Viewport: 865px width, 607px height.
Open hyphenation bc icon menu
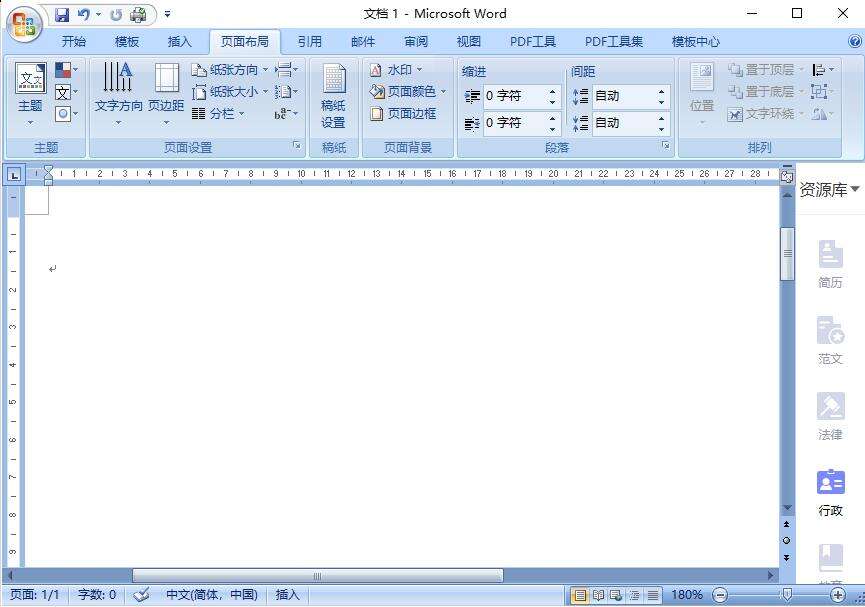(x=286, y=114)
